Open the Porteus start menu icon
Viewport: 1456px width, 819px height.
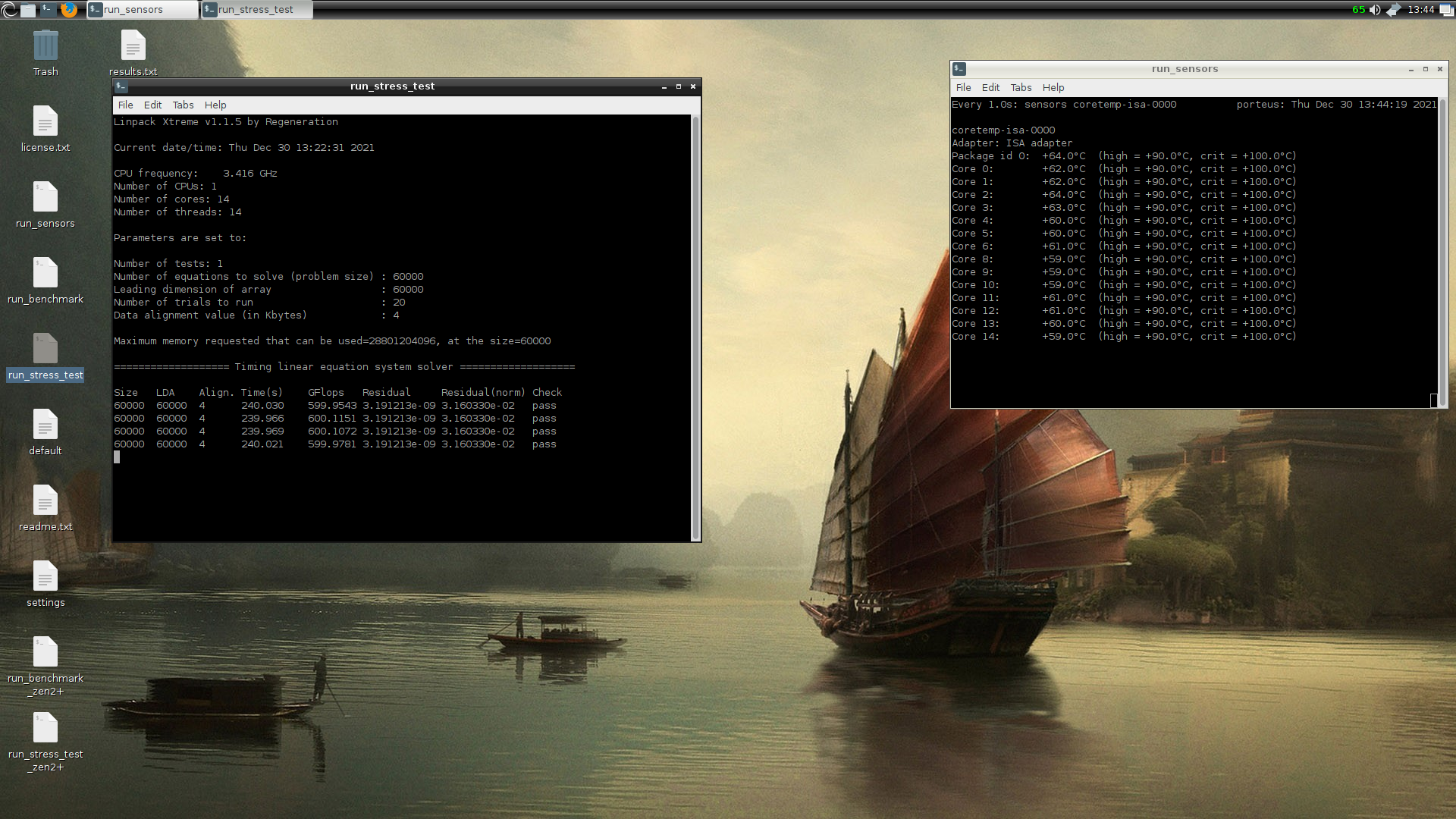(x=9, y=10)
